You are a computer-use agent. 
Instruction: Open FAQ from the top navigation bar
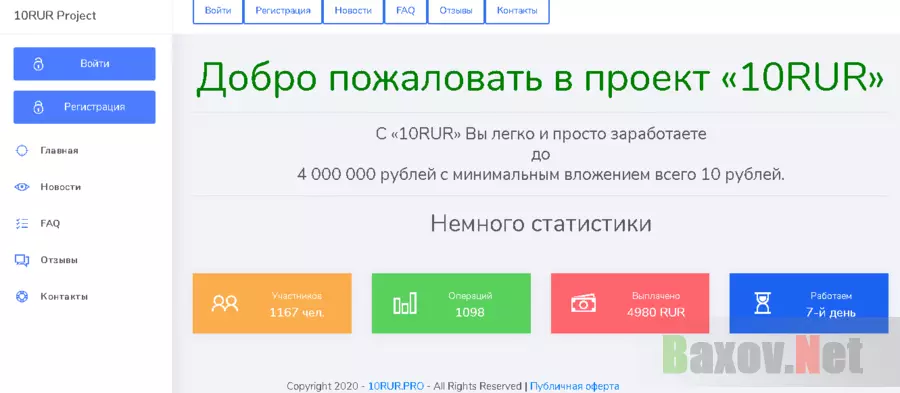405,11
